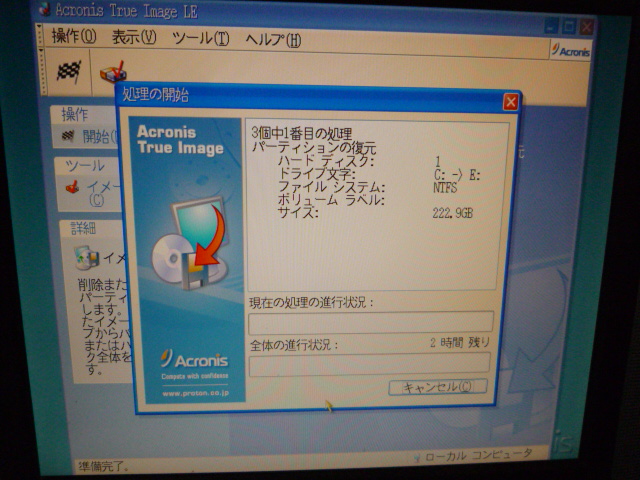This screenshot has width=640, height=480.
Task: Click the 詳細 sidebar panel header
Action: 91,228
